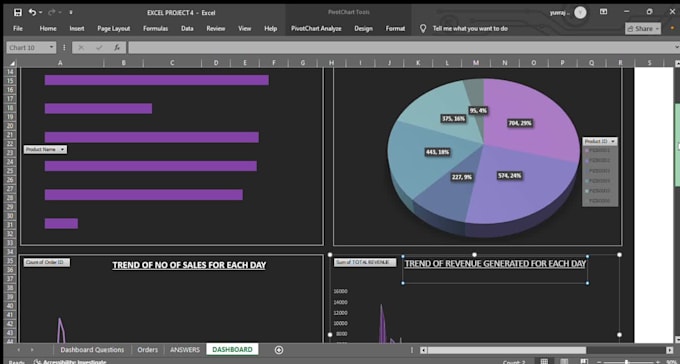Click the longest purple bar in bar chart
This screenshot has height=364, width=680.
tap(157, 80)
